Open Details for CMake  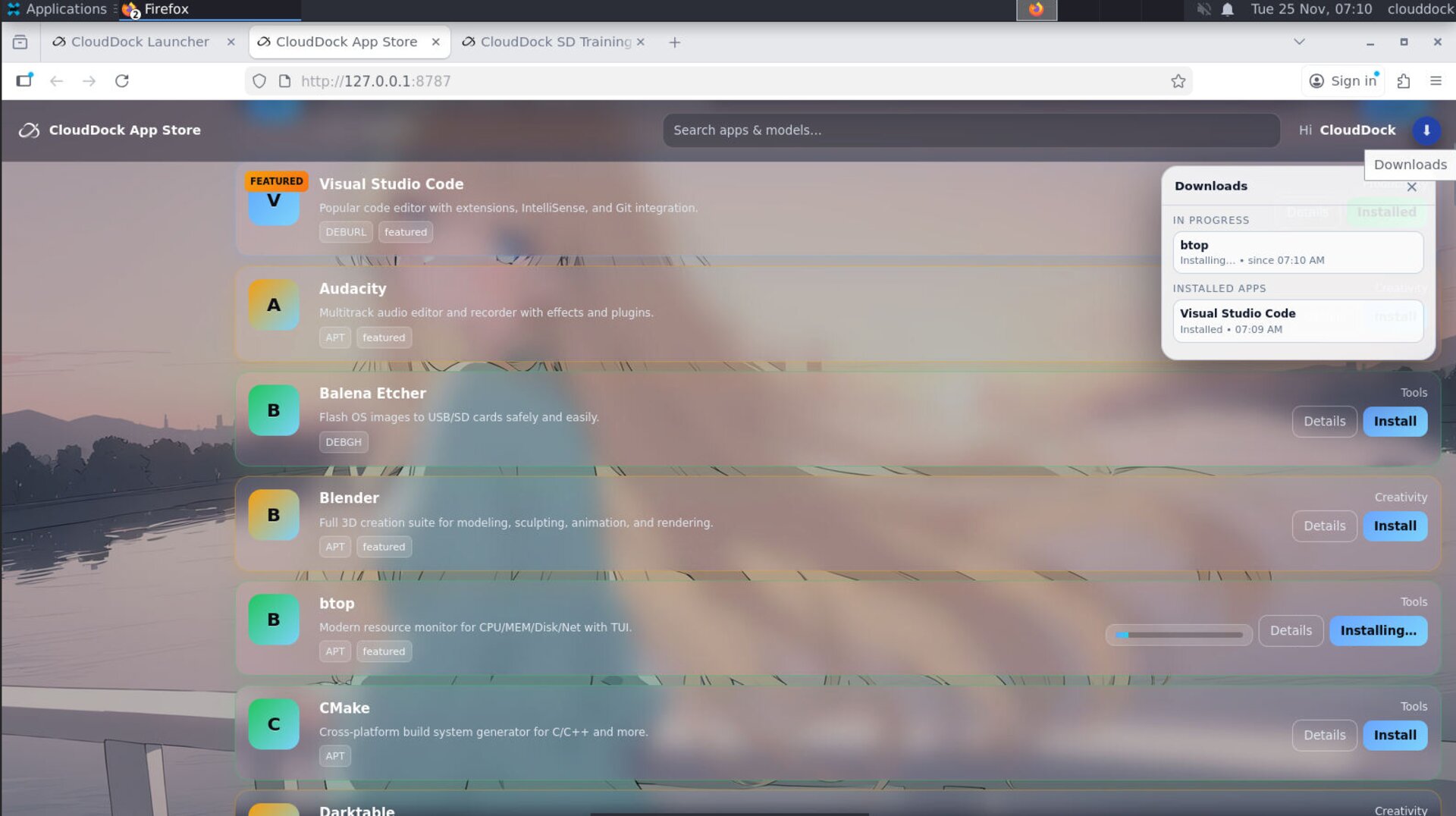[x=1324, y=736]
